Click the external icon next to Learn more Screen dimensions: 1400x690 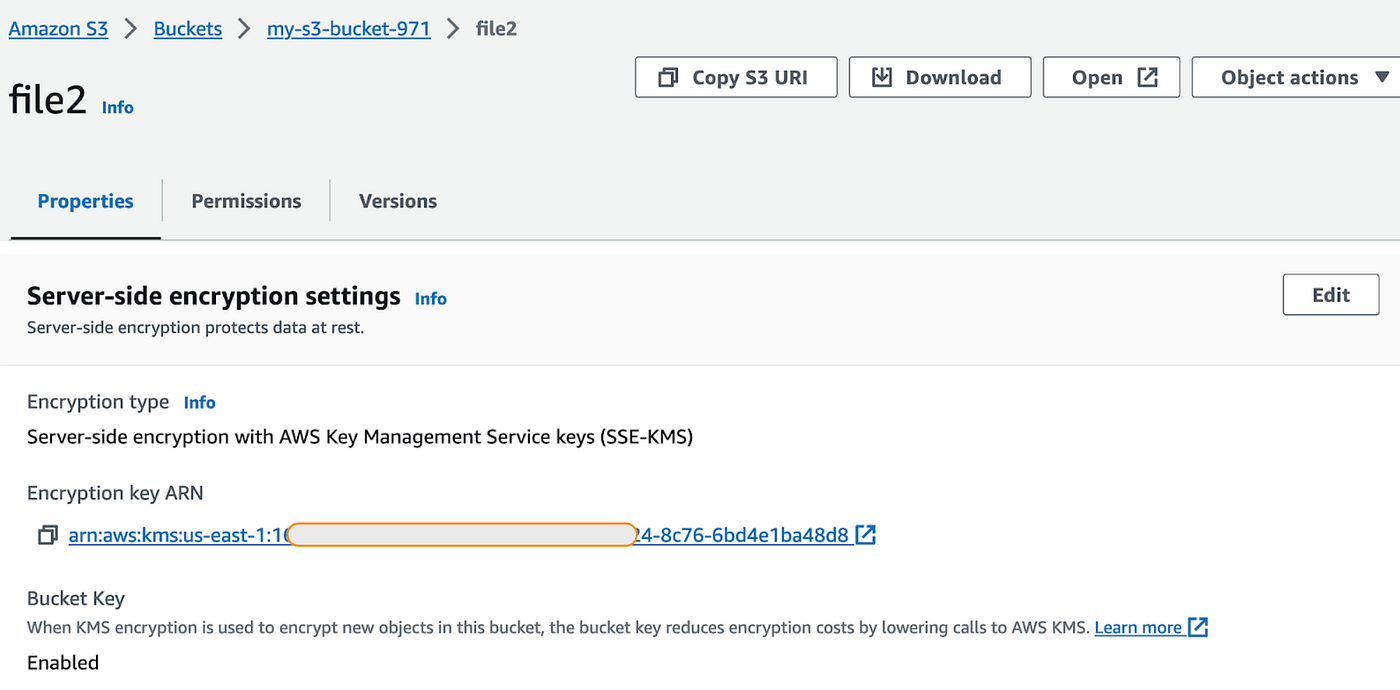(x=1198, y=627)
